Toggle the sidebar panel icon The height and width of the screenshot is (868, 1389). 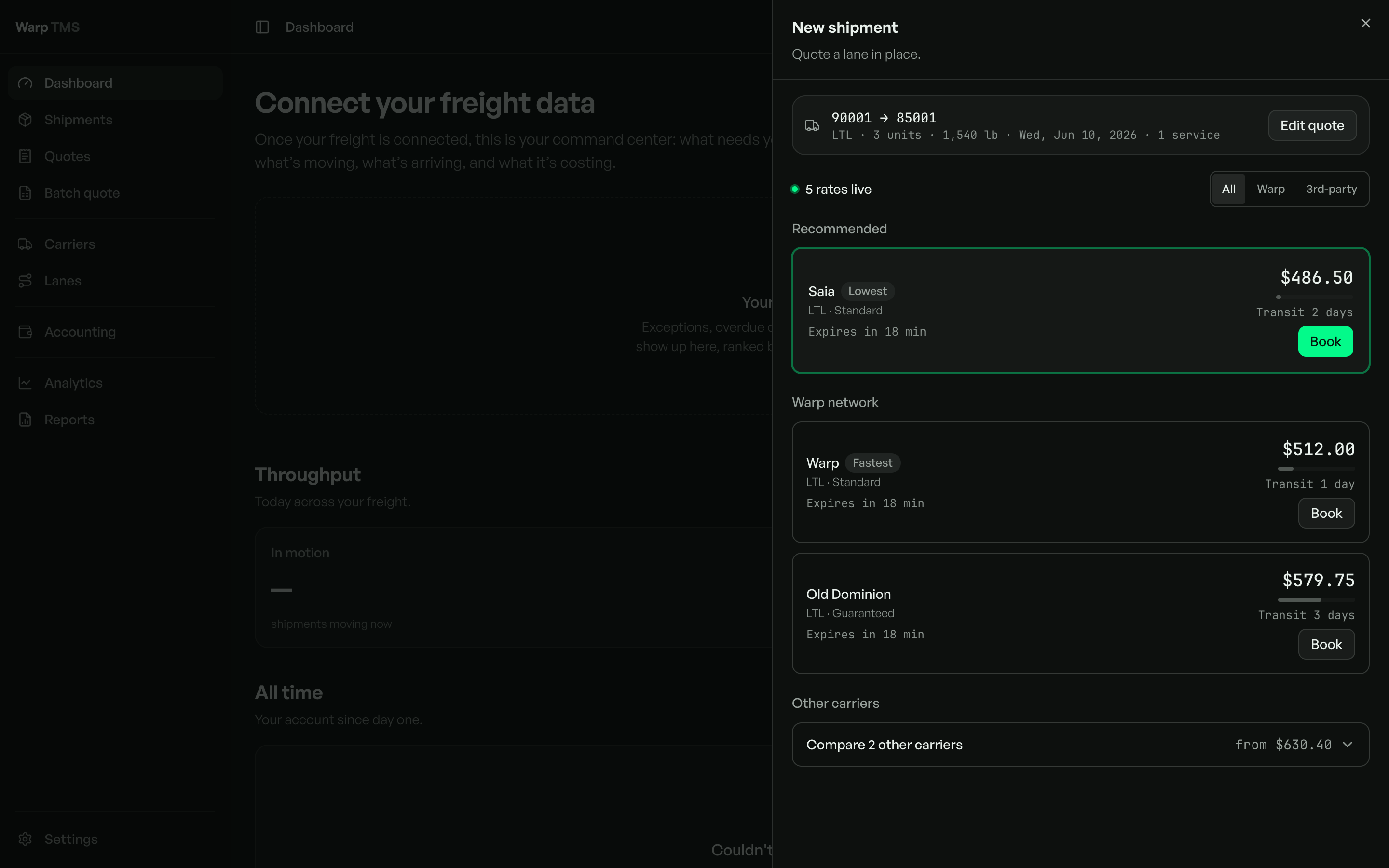(x=262, y=27)
